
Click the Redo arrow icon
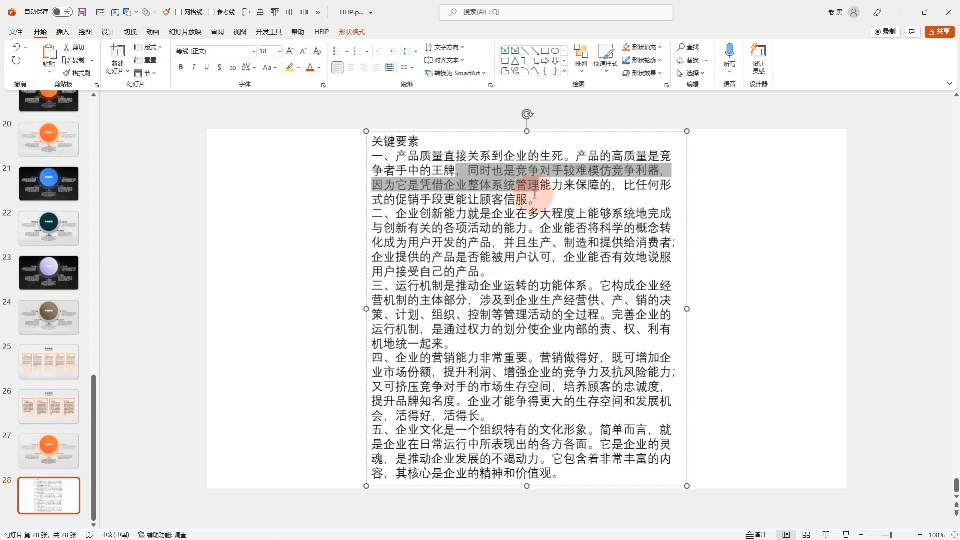16,60
